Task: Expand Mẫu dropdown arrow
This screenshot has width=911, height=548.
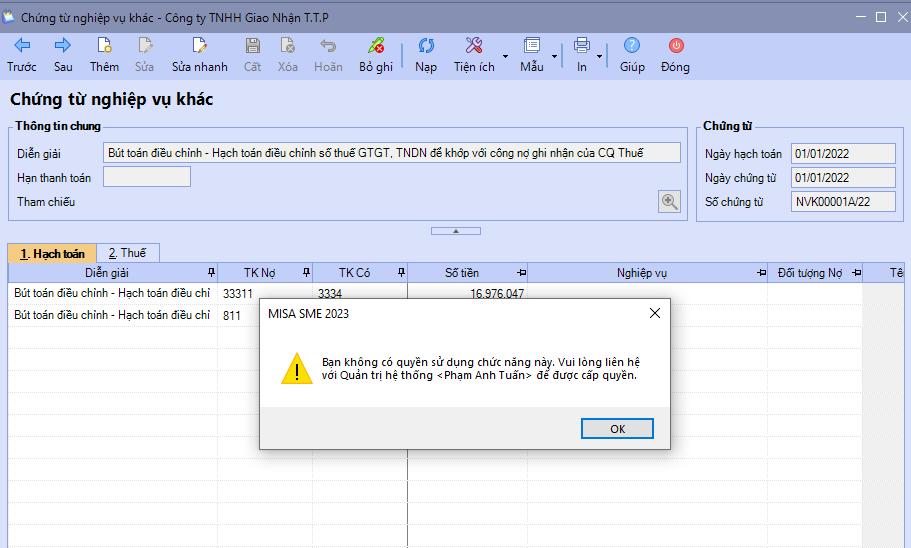Action: click(554, 56)
